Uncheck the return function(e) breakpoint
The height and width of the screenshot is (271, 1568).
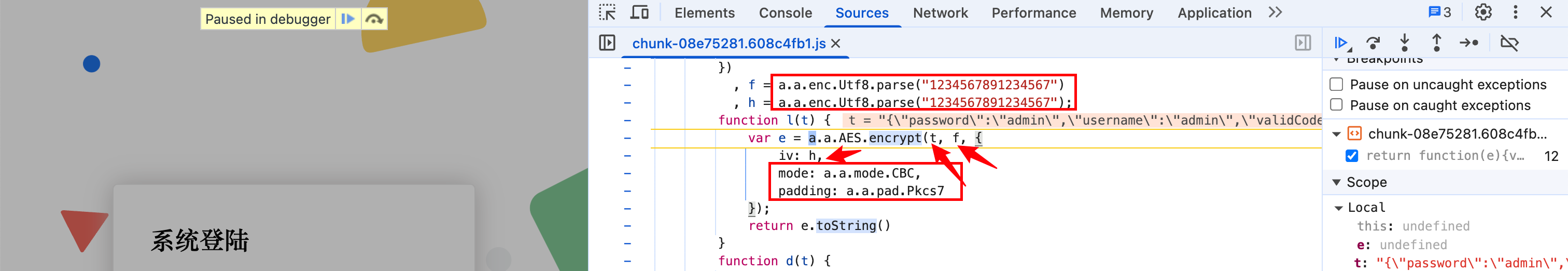tap(1352, 156)
